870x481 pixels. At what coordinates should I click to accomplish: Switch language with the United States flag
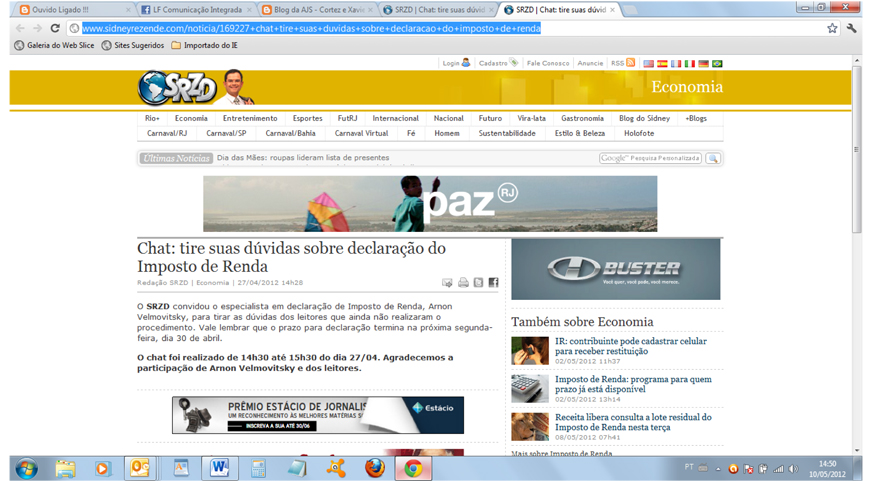click(648, 63)
